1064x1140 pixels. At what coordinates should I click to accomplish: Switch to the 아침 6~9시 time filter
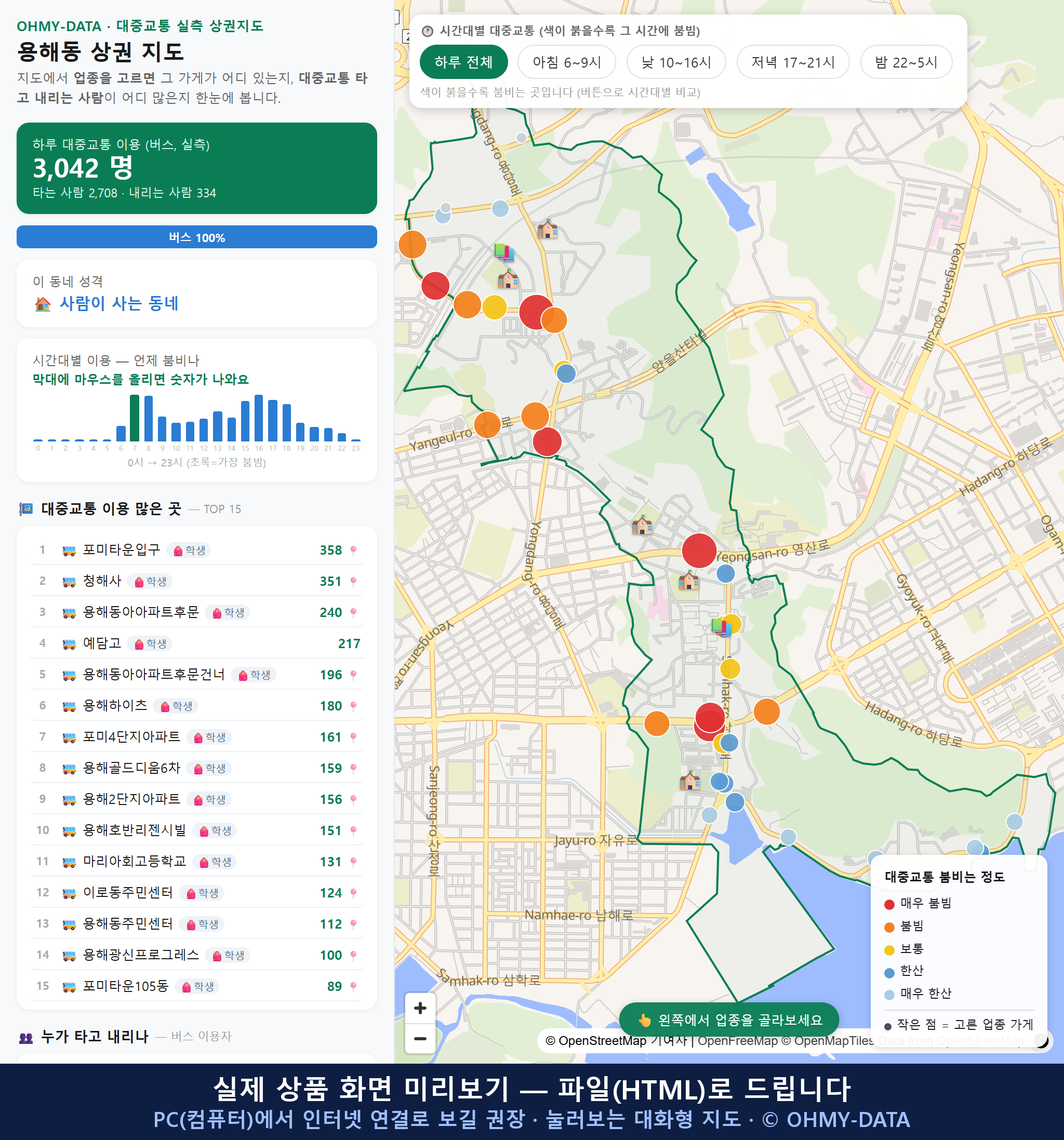pos(567,62)
